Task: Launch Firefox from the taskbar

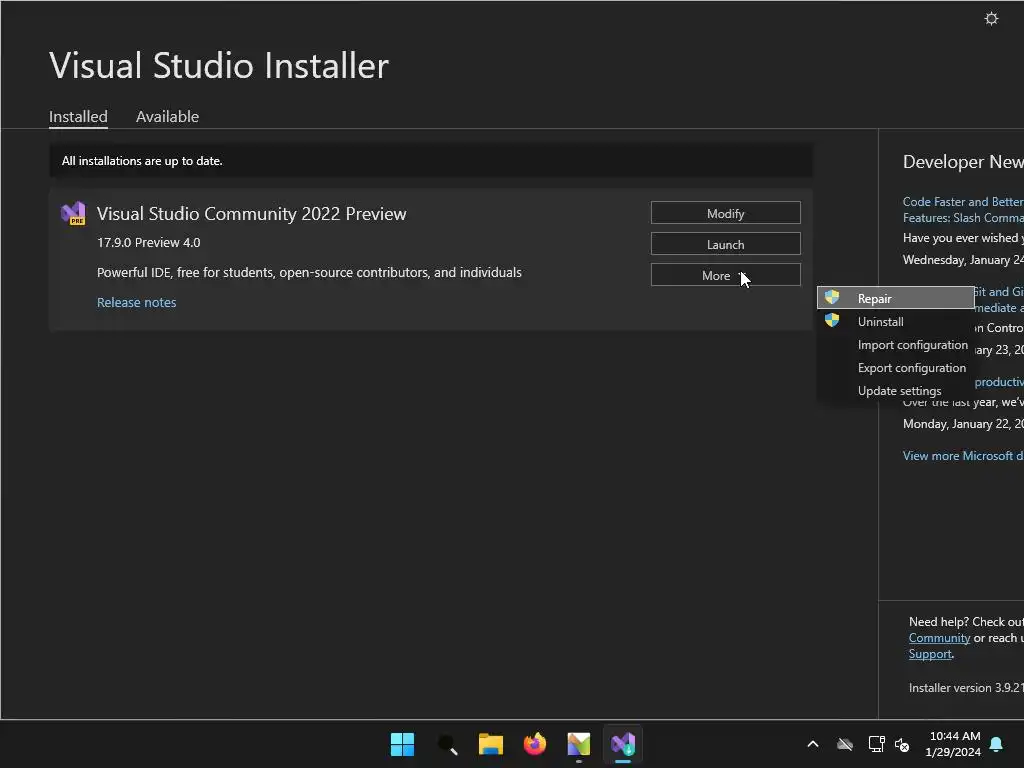Action: click(x=535, y=744)
